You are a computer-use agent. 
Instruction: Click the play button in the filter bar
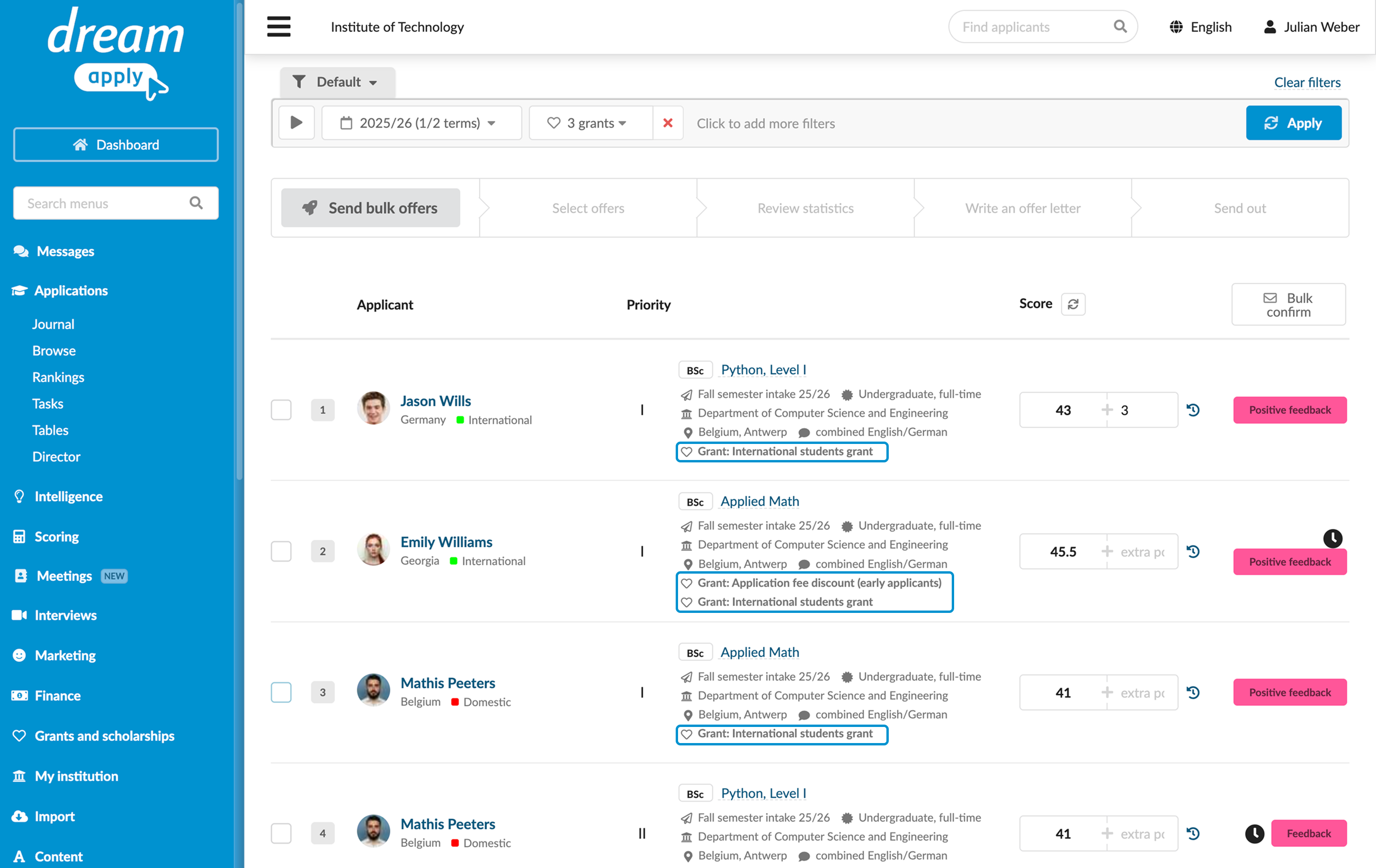tap(296, 123)
